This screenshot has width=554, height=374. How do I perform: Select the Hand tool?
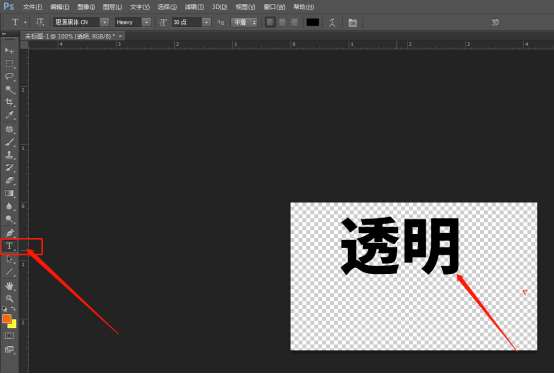pos(10,285)
